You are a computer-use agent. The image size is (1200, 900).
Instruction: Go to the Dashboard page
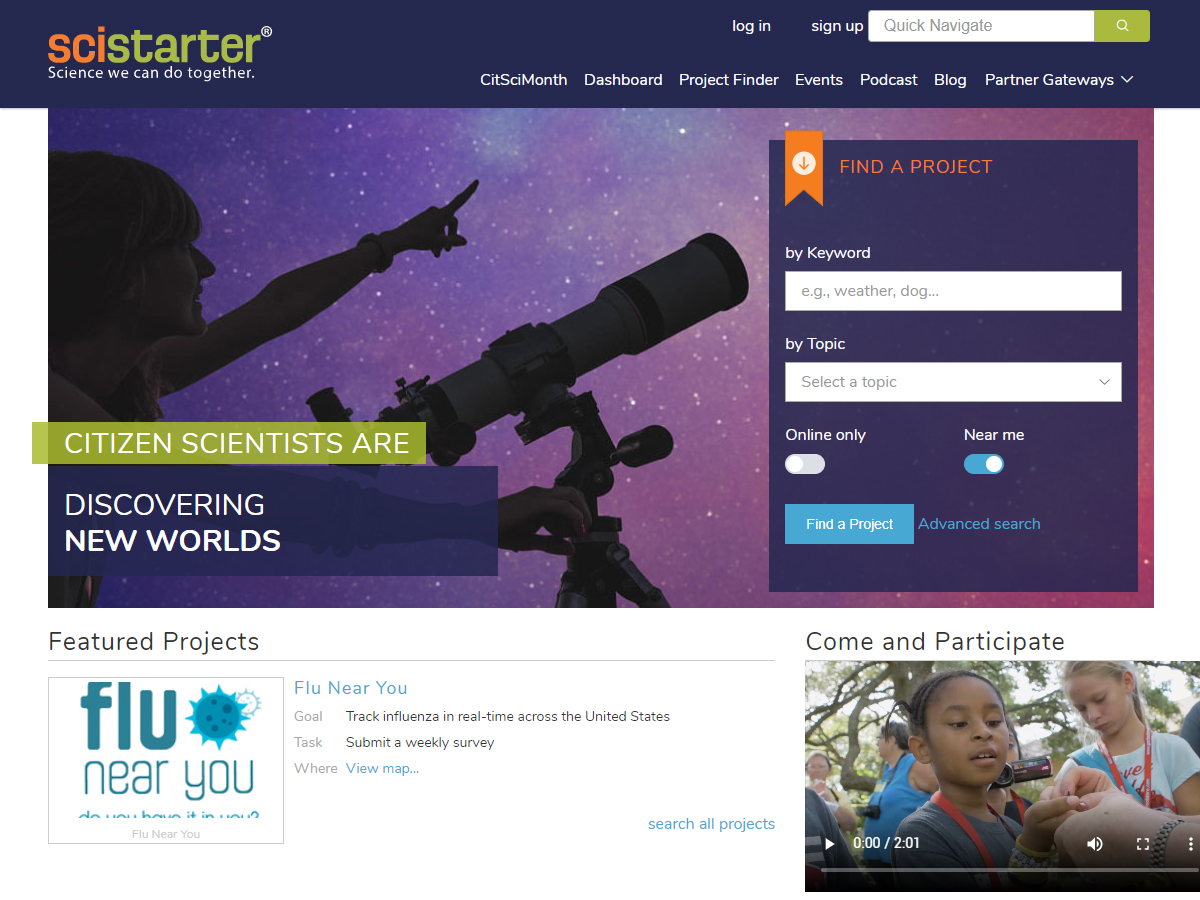pyautogui.click(x=623, y=80)
